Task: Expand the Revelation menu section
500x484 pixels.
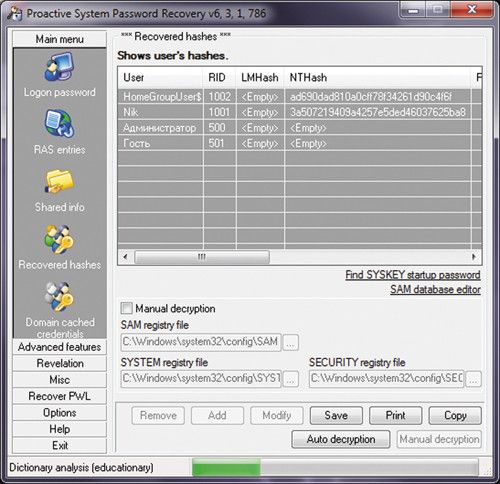Action: 59,363
